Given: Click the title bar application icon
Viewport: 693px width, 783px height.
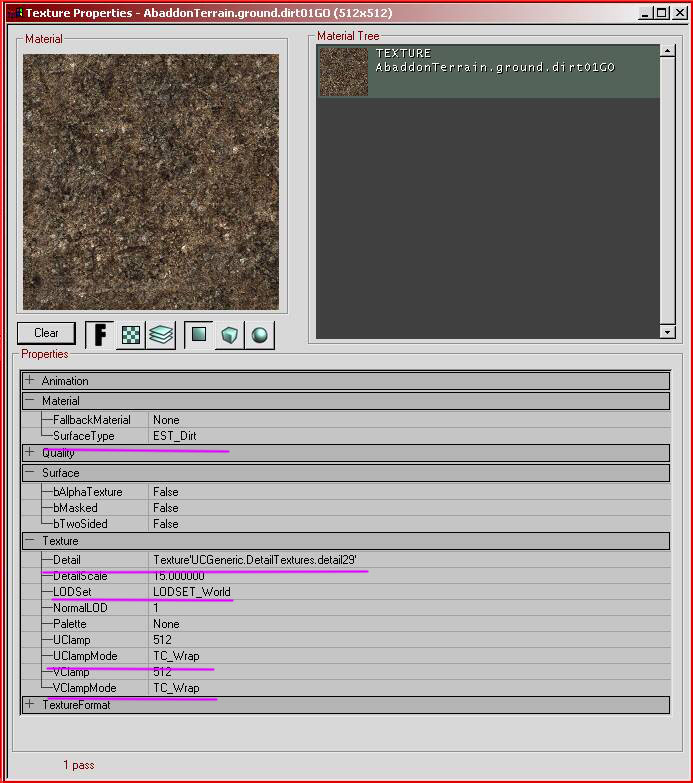Looking at the screenshot, I should pyautogui.click(x=15, y=13).
